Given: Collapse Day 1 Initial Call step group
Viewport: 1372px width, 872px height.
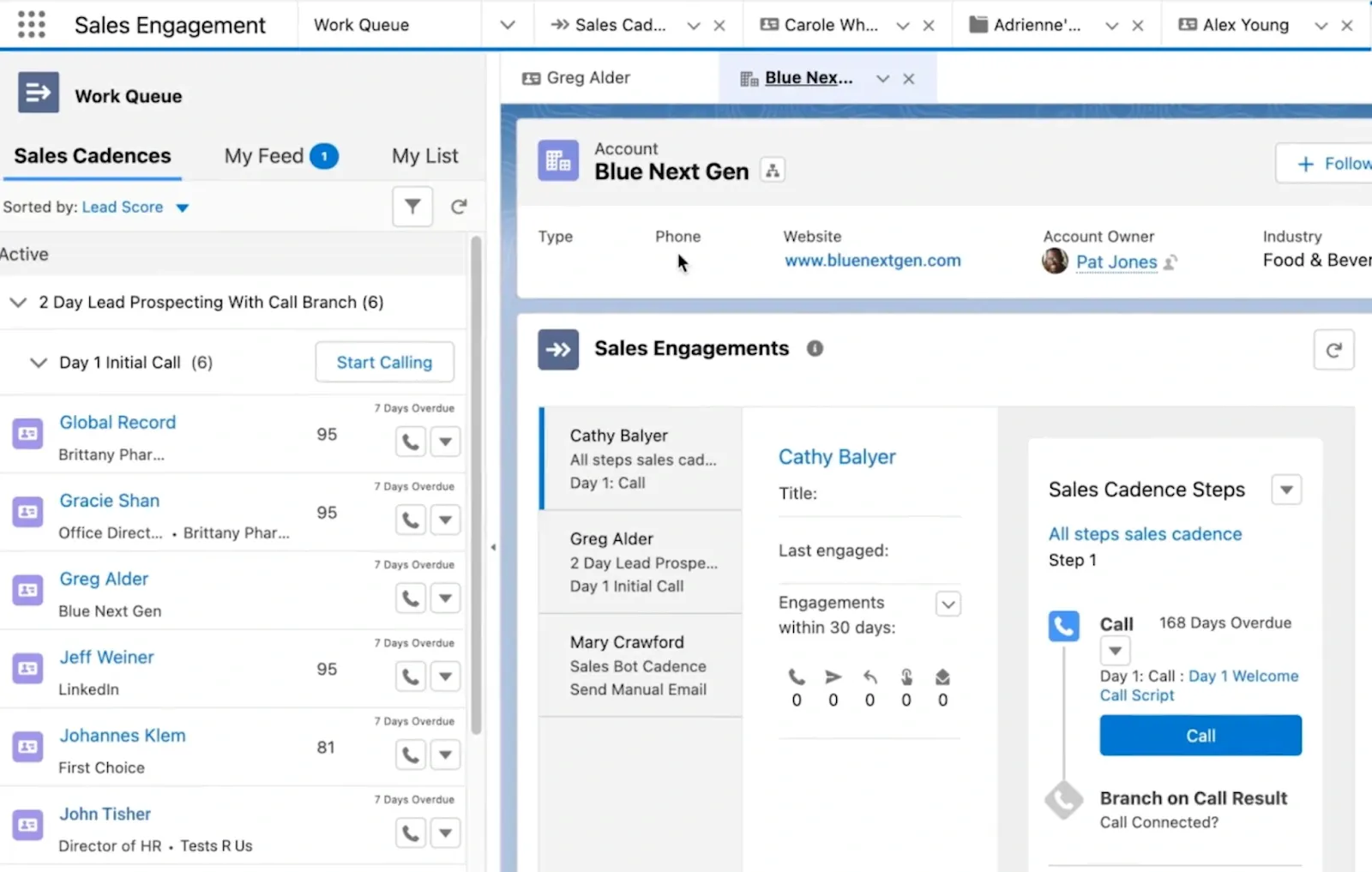Looking at the screenshot, I should (x=39, y=363).
